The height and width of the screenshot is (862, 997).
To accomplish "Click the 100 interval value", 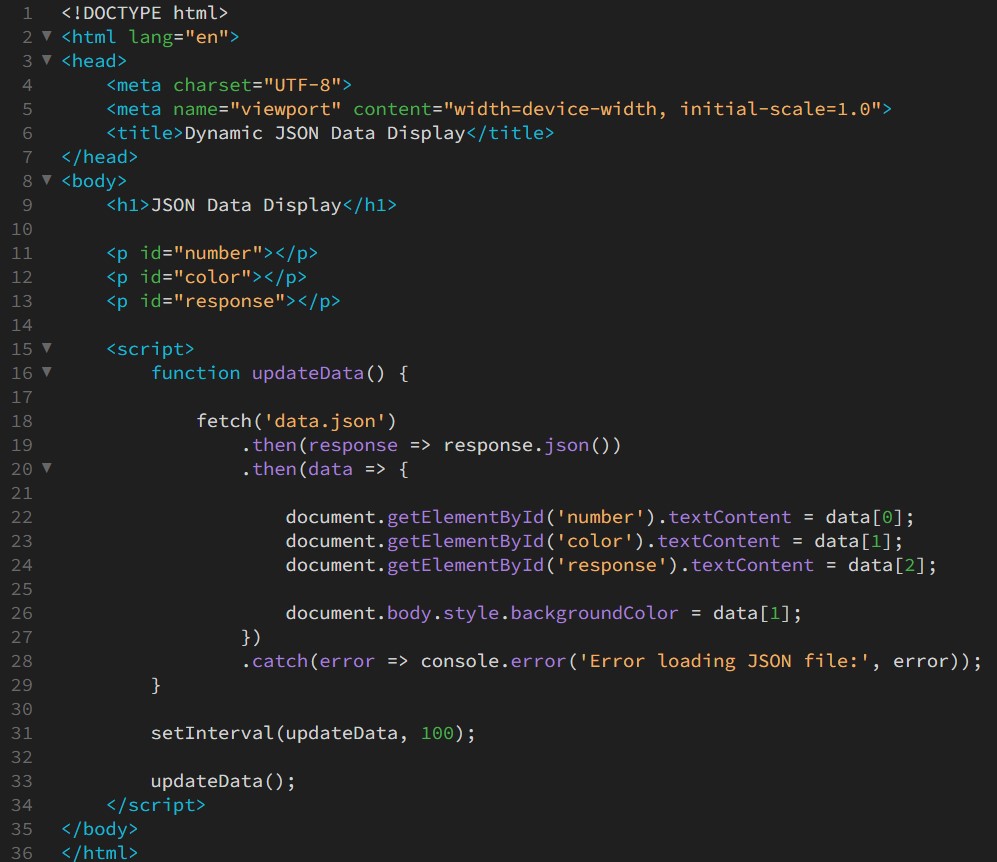I will pyautogui.click(x=437, y=733).
